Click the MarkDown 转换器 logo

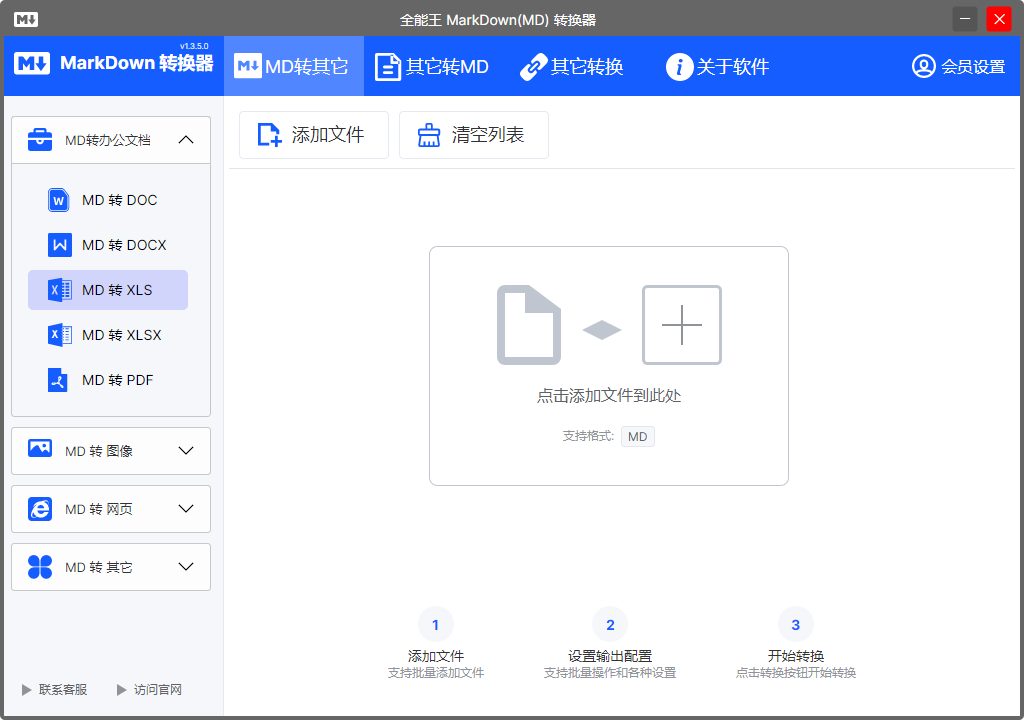[114, 63]
